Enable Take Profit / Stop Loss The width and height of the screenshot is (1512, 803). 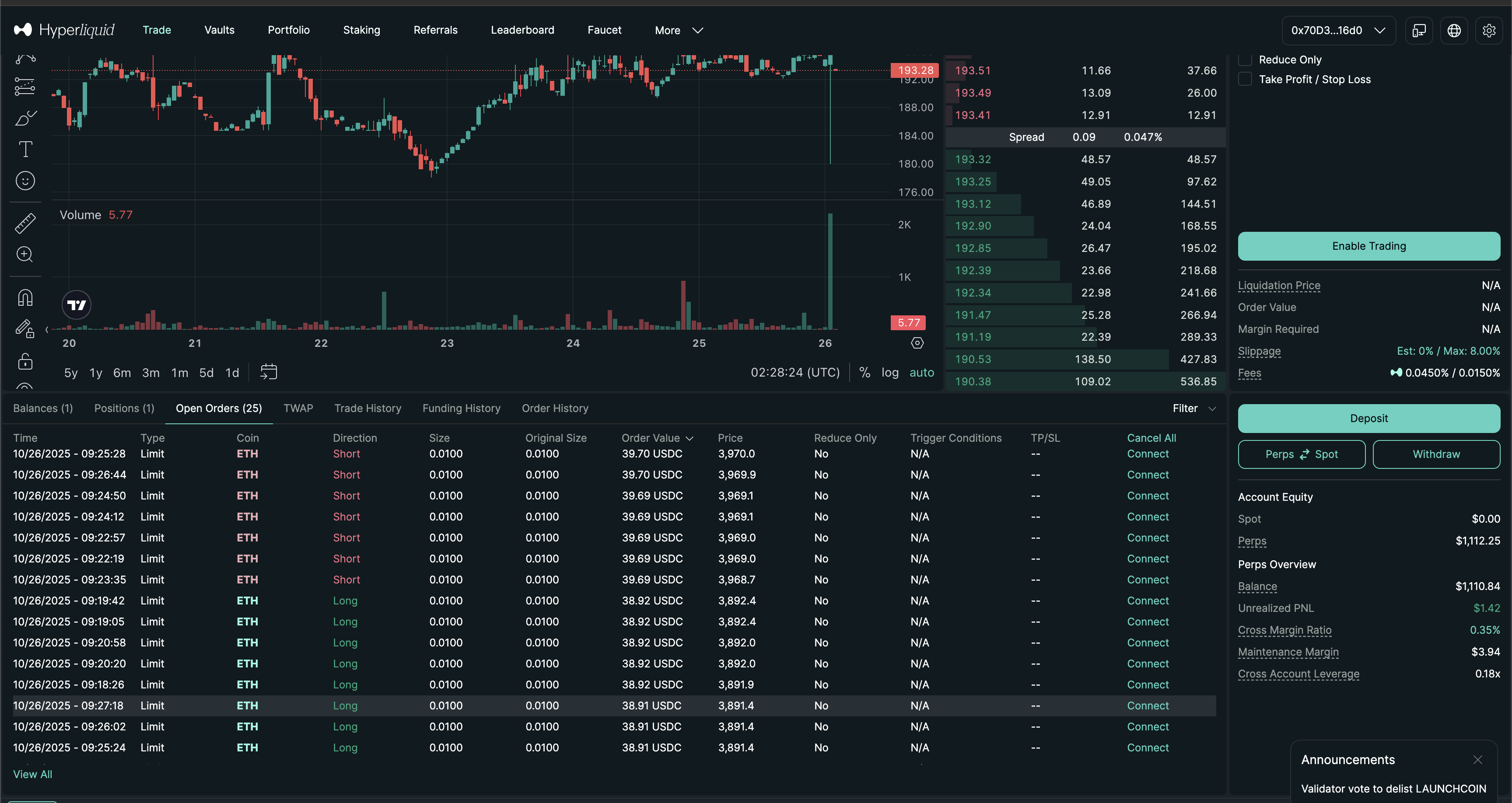(1245, 79)
